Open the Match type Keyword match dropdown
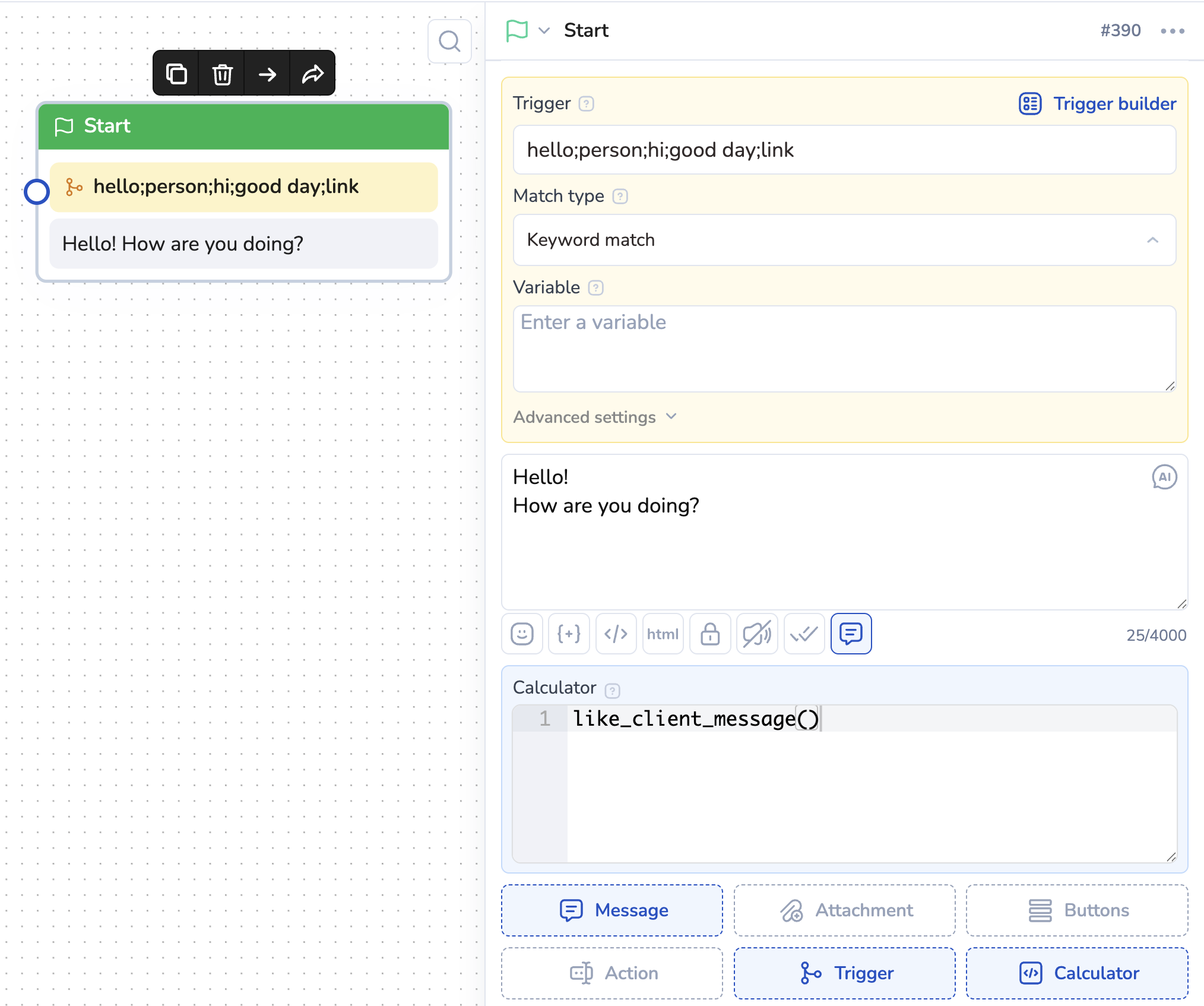The height and width of the screenshot is (1006, 1204). coord(844,240)
